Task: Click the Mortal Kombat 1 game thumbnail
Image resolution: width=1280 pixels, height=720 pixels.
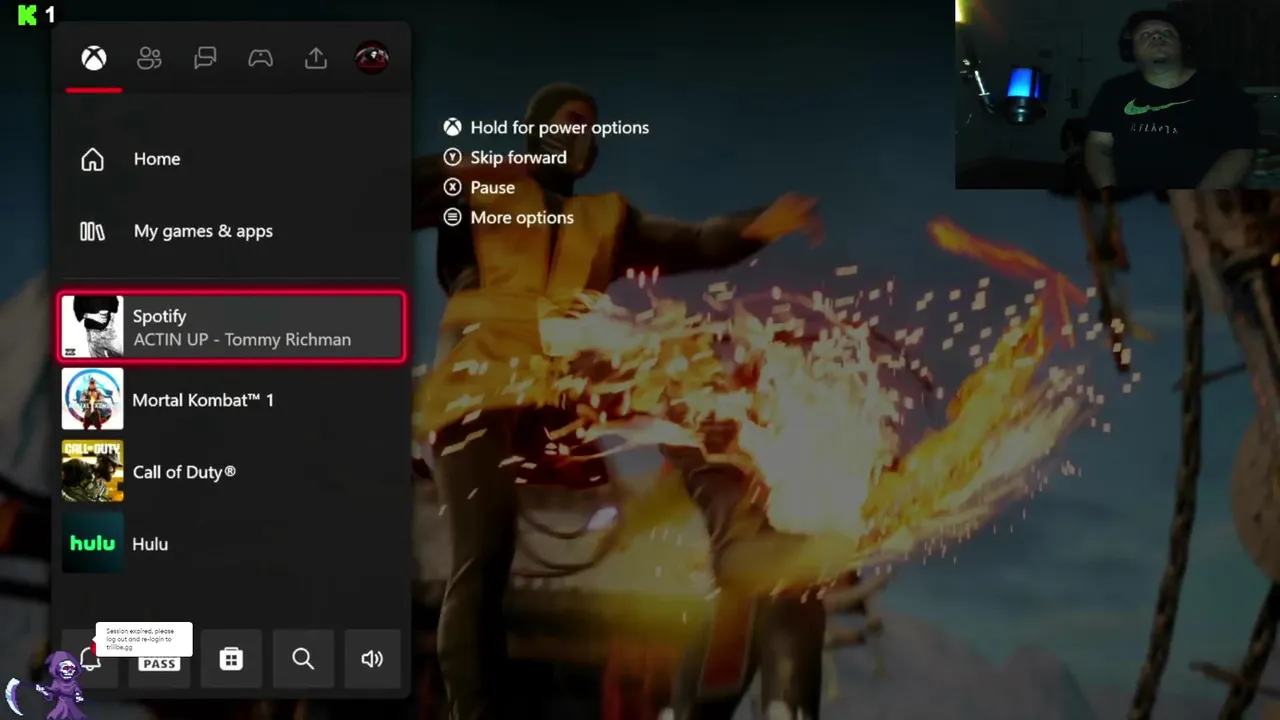Action: (93, 399)
